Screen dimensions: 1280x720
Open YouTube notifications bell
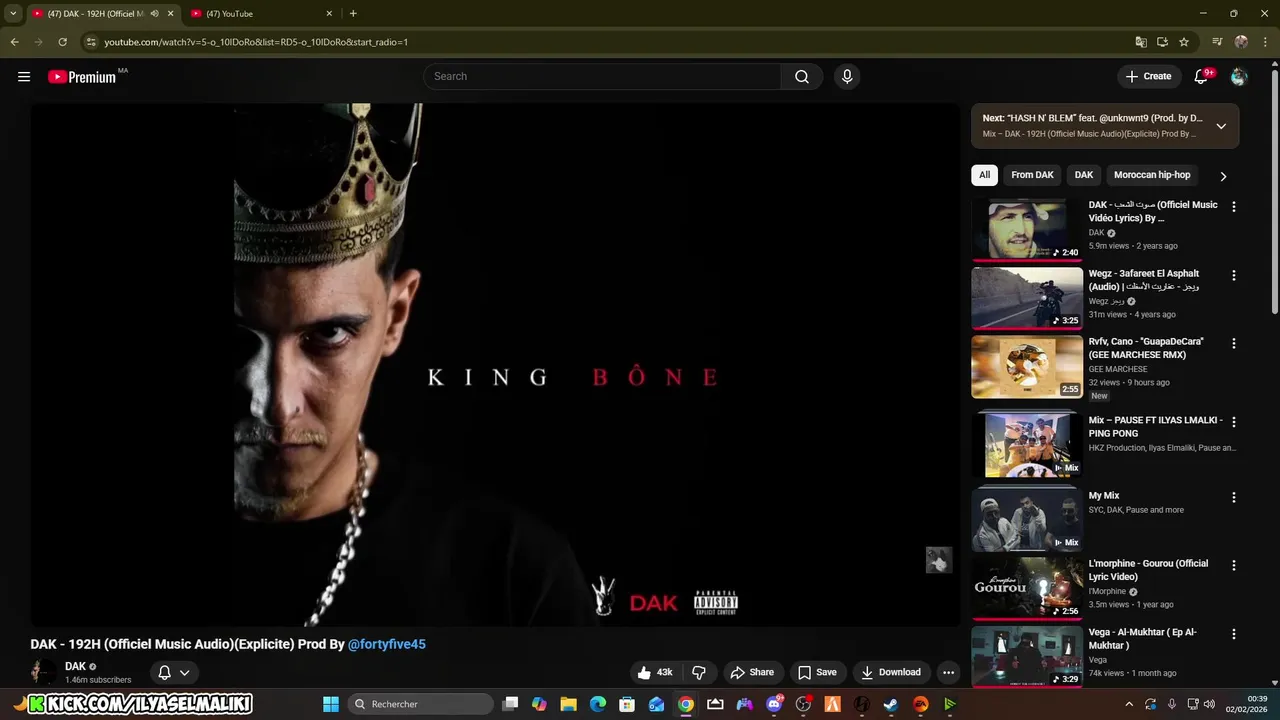click(x=1203, y=76)
